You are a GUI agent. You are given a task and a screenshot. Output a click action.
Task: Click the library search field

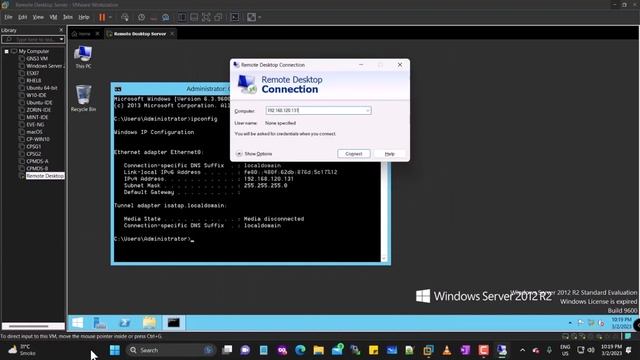tap(30, 40)
